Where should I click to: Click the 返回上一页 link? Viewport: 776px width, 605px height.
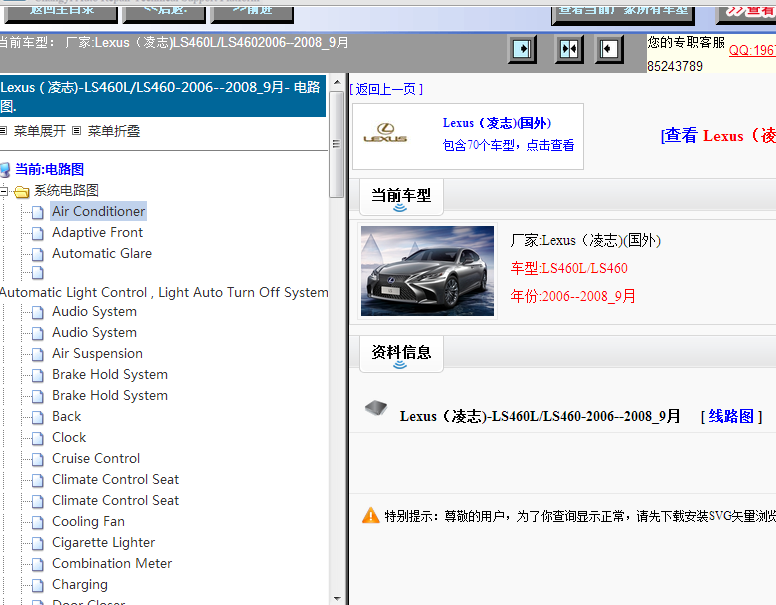[387, 89]
